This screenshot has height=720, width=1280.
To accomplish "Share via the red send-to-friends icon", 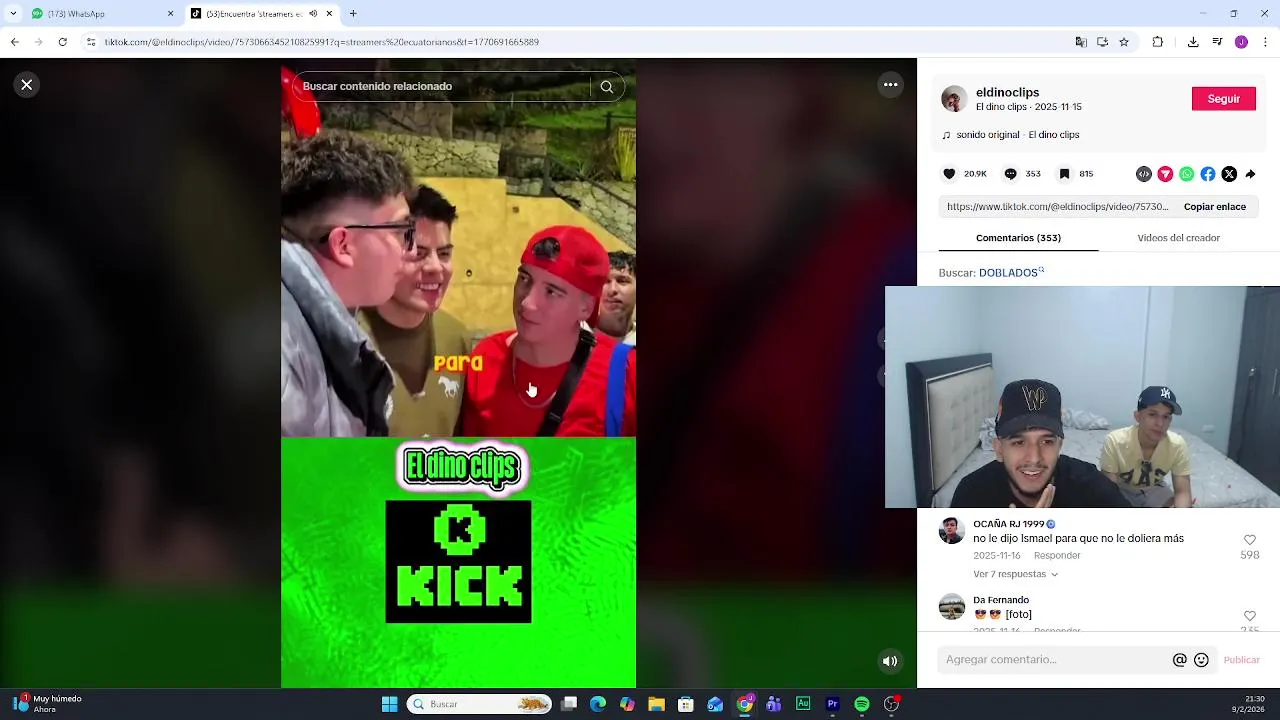I will [1165, 174].
